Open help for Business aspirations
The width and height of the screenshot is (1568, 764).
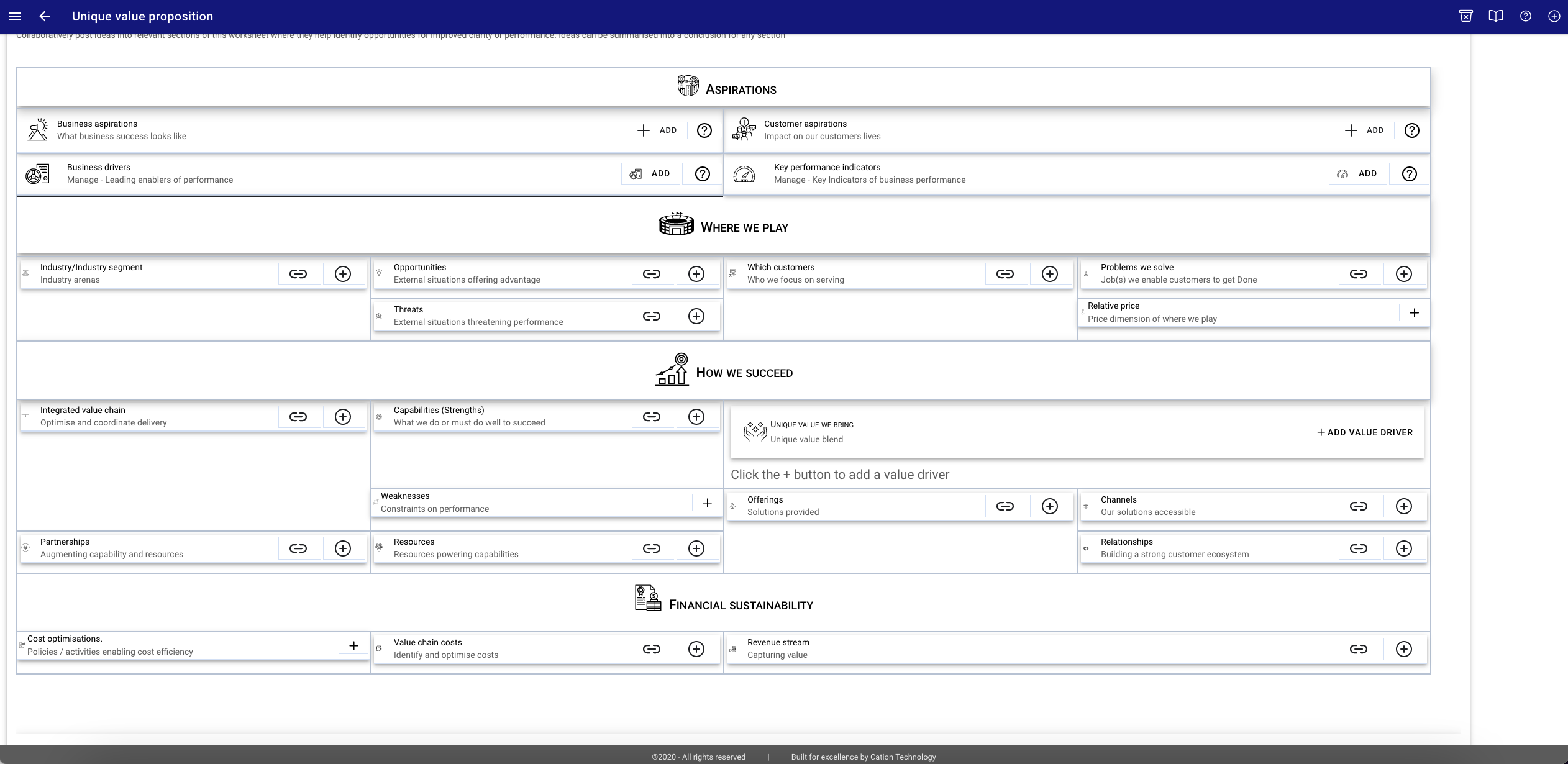click(x=704, y=130)
